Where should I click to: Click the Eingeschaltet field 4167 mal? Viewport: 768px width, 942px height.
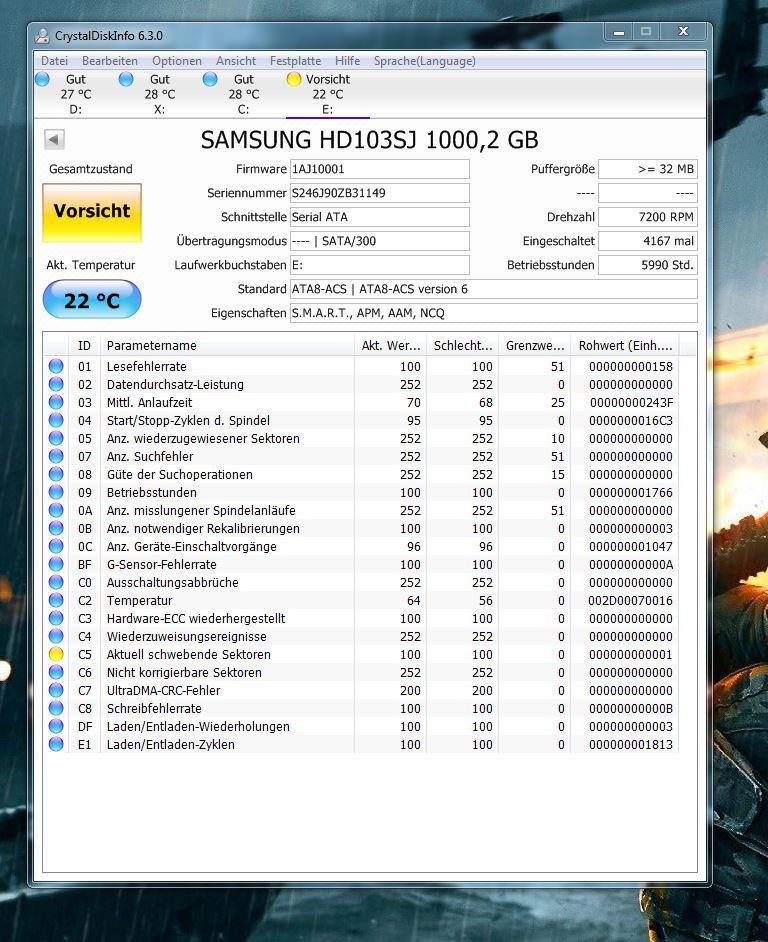648,241
